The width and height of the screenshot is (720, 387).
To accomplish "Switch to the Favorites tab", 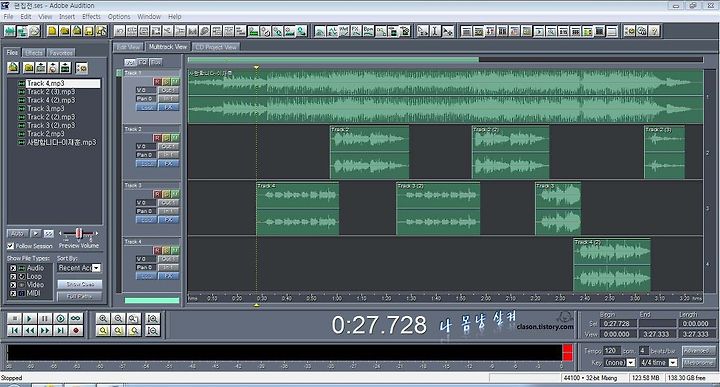I will 61,53.
